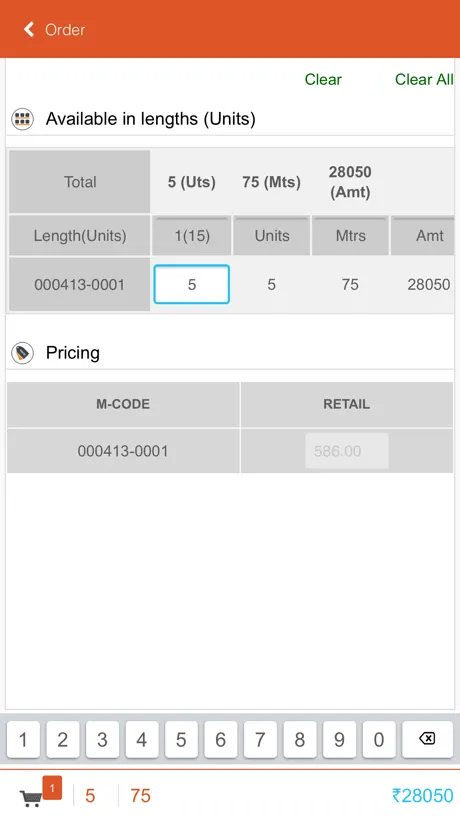Screen dimensions: 460x818
Task: Tap the cart badge showing 1
Action: pyautogui.click(x=52, y=788)
